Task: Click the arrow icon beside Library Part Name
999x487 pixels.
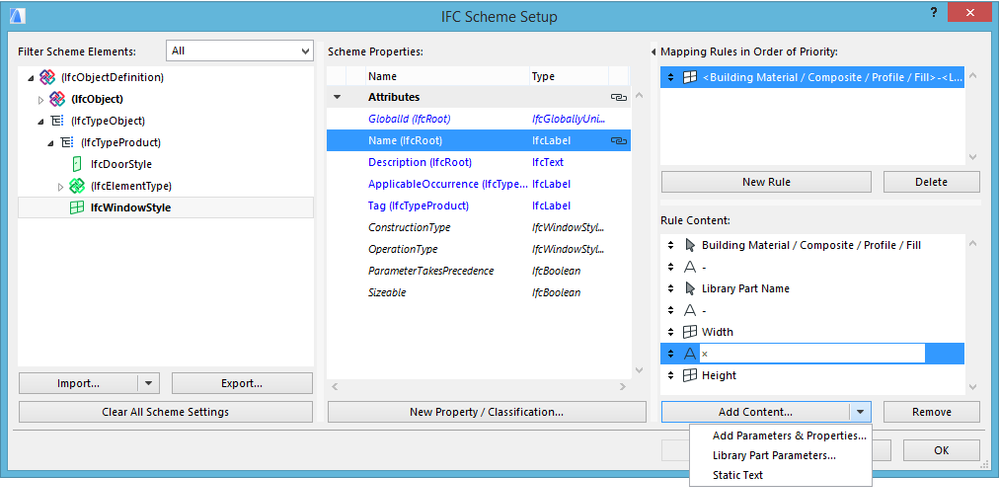Action: coord(689,288)
